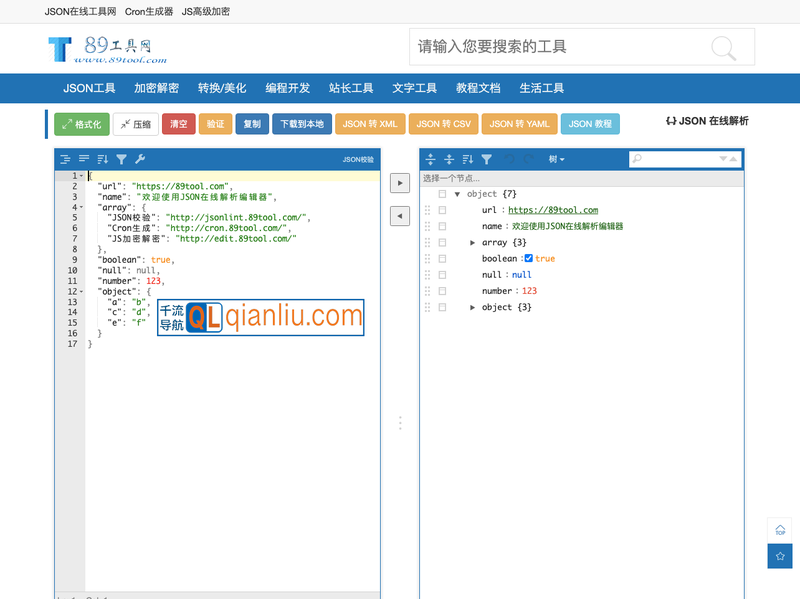Click the format JSON icon in code editor toolbar
This screenshot has height=599, width=800.
(x=65, y=159)
